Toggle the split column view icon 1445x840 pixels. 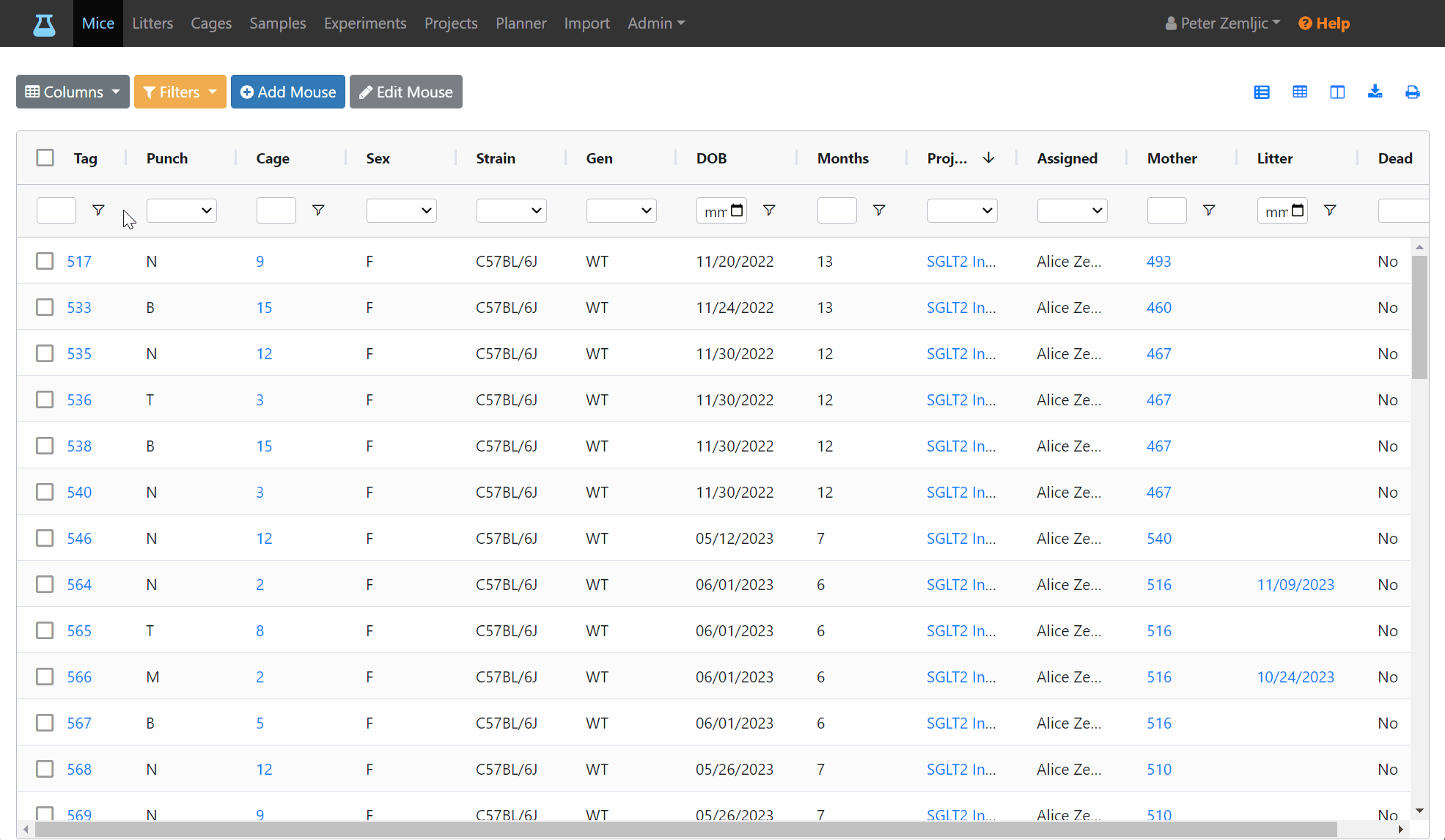pyautogui.click(x=1337, y=92)
